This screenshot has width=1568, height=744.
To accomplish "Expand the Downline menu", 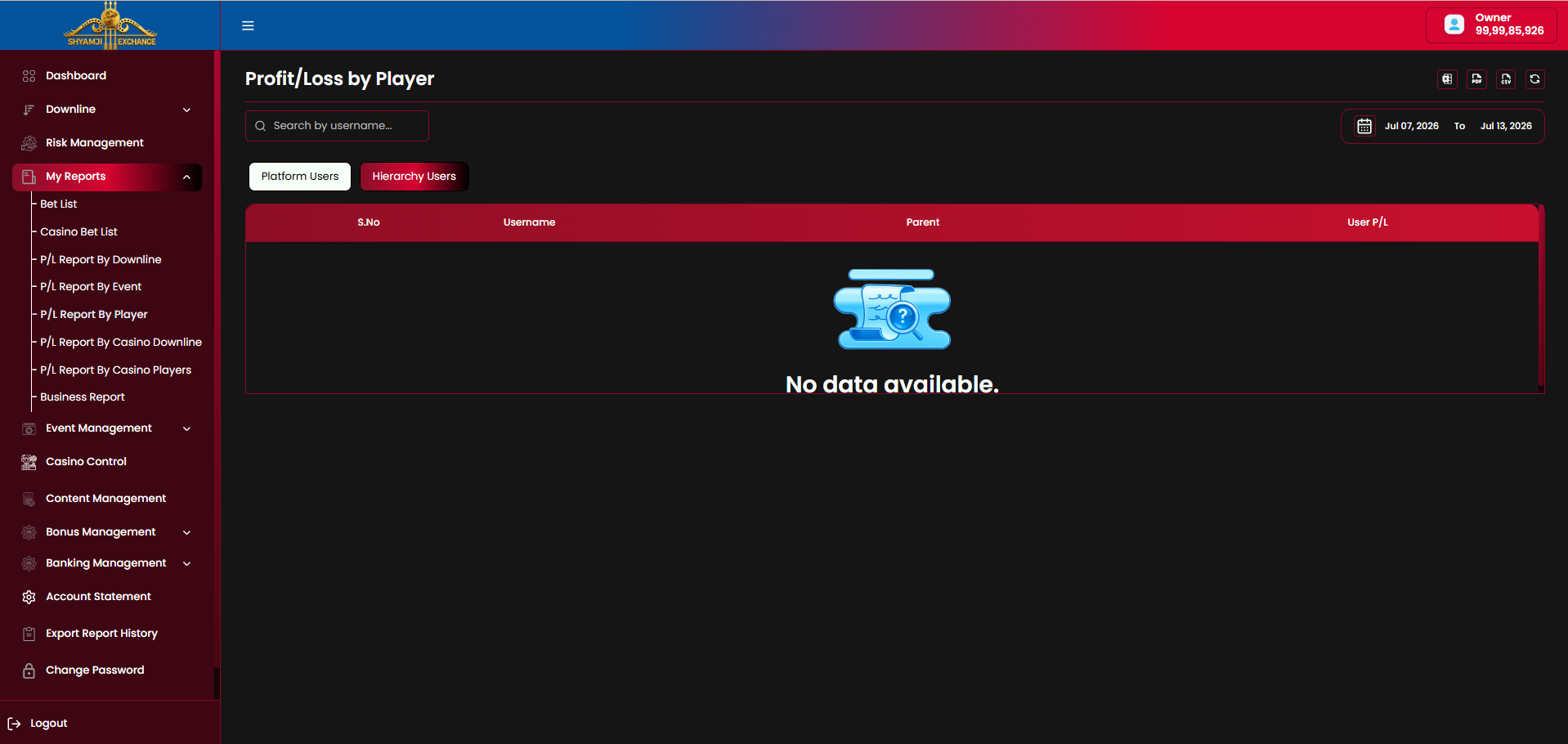I will pyautogui.click(x=186, y=110).
